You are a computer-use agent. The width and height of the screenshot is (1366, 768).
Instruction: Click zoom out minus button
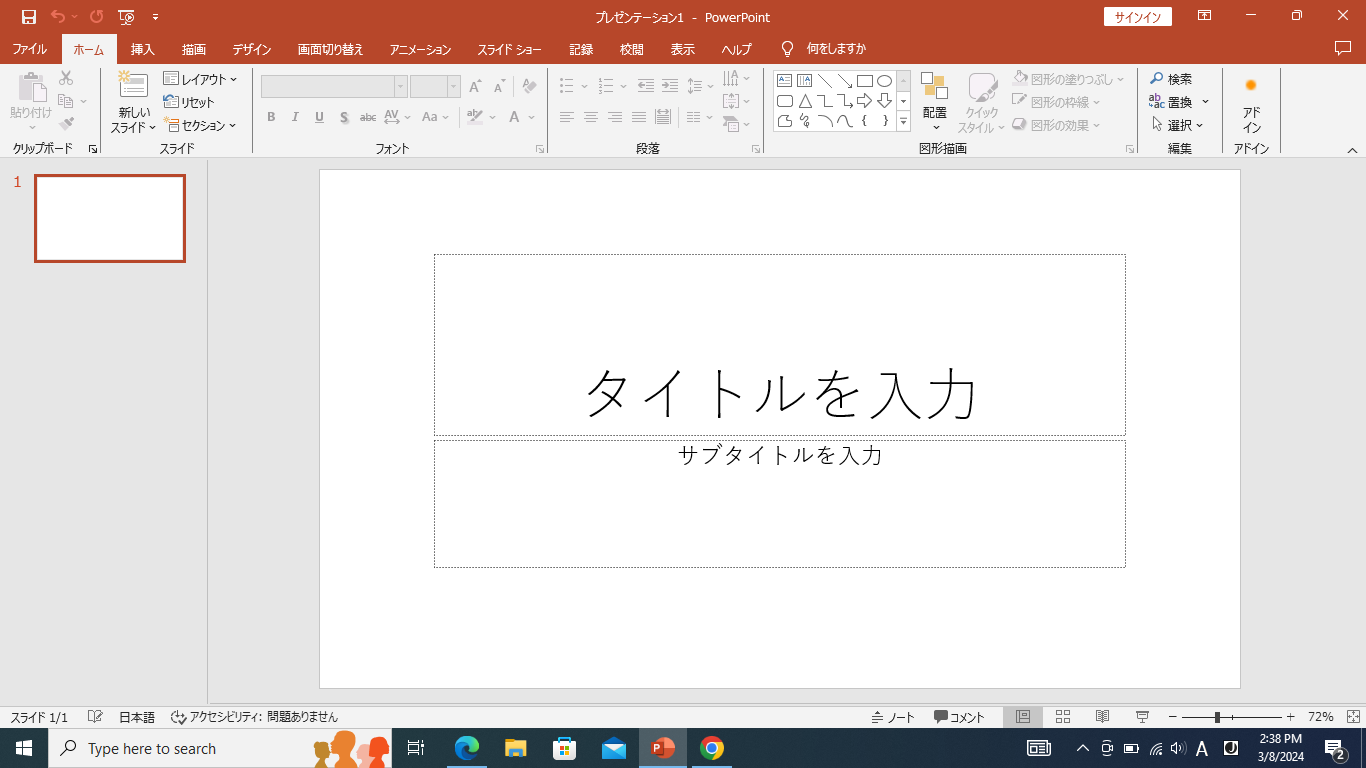(1173, 717)
